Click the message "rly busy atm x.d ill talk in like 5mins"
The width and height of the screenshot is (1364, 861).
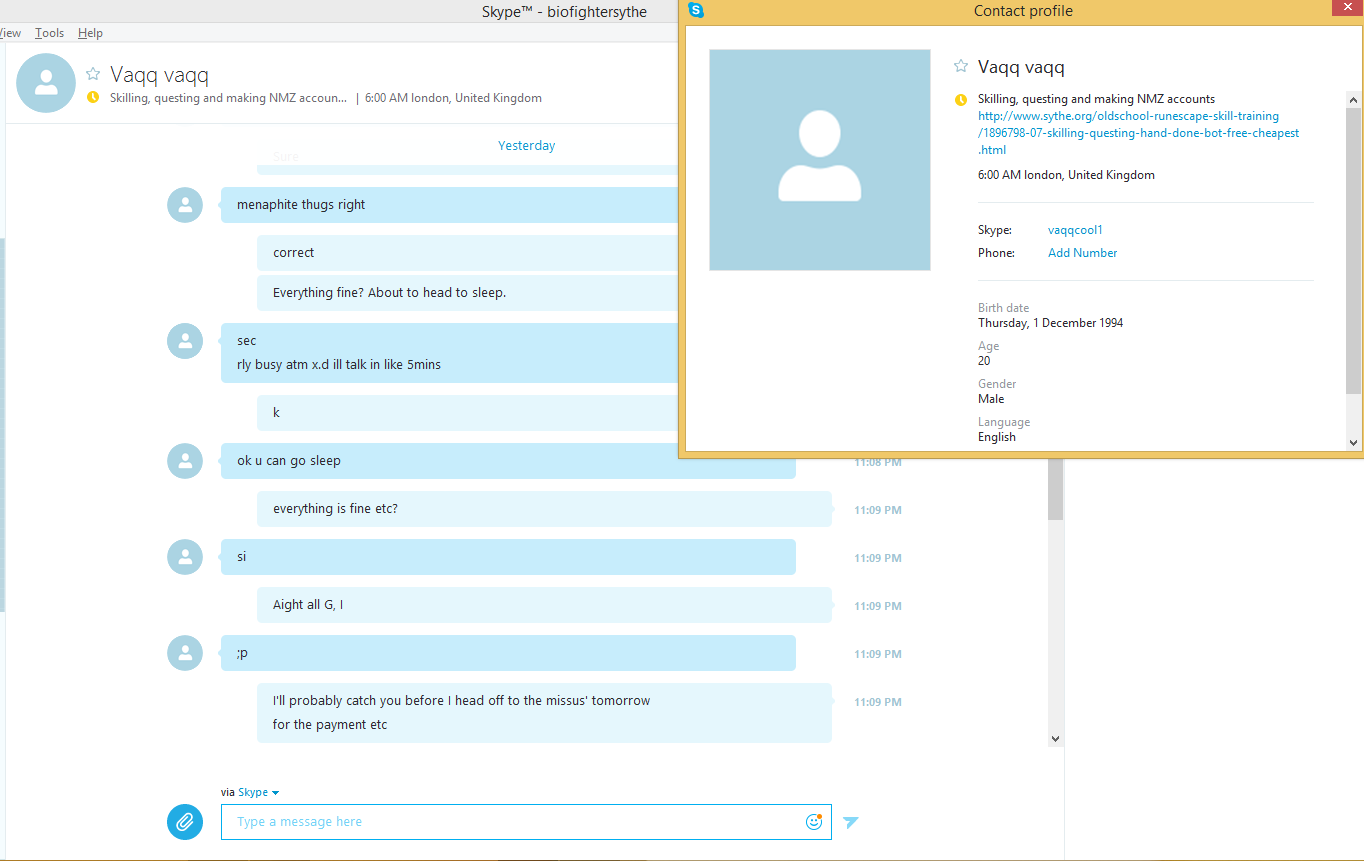tap(339, 365)
